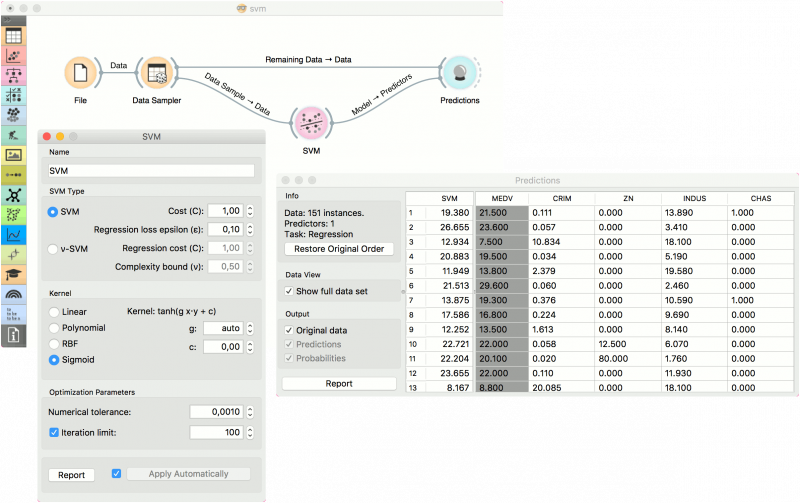Disable the Iteration limit checkbox
The image size is (800, 503).
tap(54, 432)
